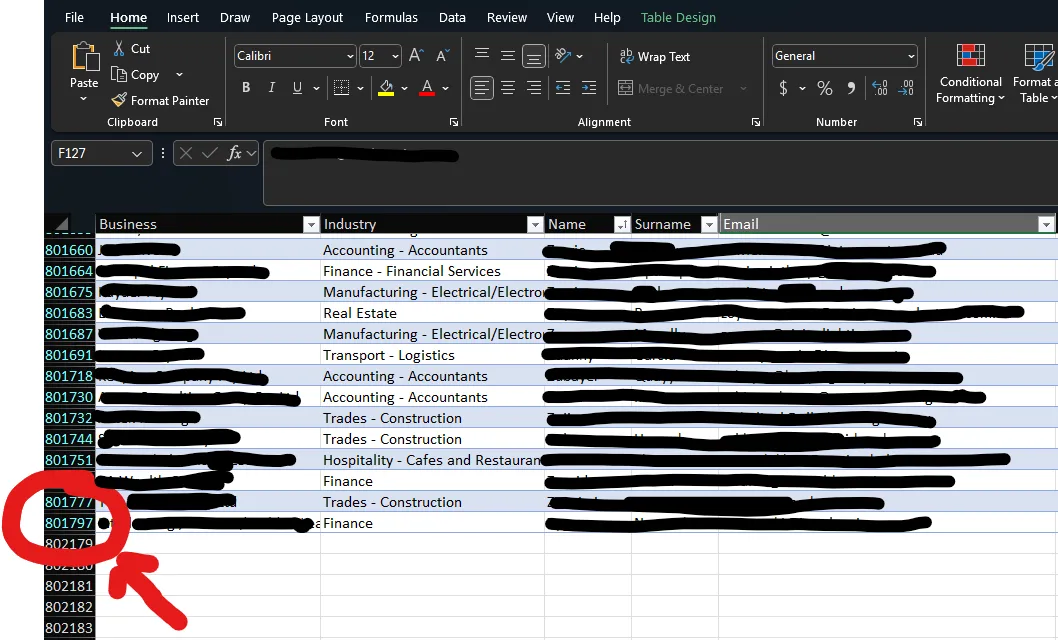
Task: Increase font size with larger A icon
Action: 416,55
